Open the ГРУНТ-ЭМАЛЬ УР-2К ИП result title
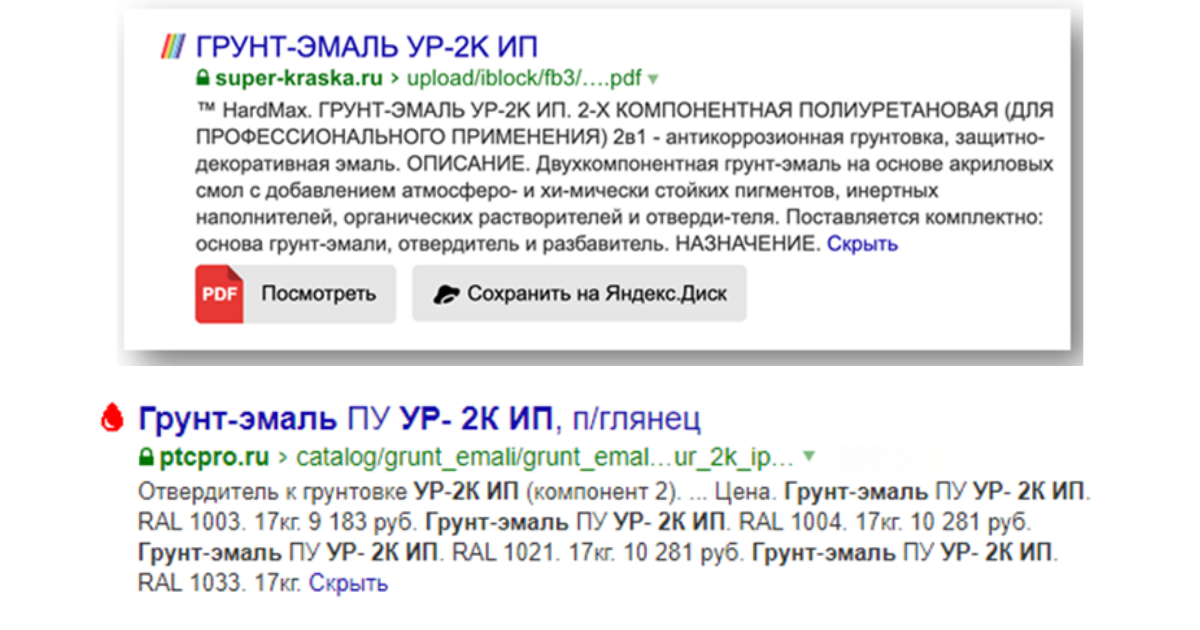1200x630 pixels. (366, 47)
